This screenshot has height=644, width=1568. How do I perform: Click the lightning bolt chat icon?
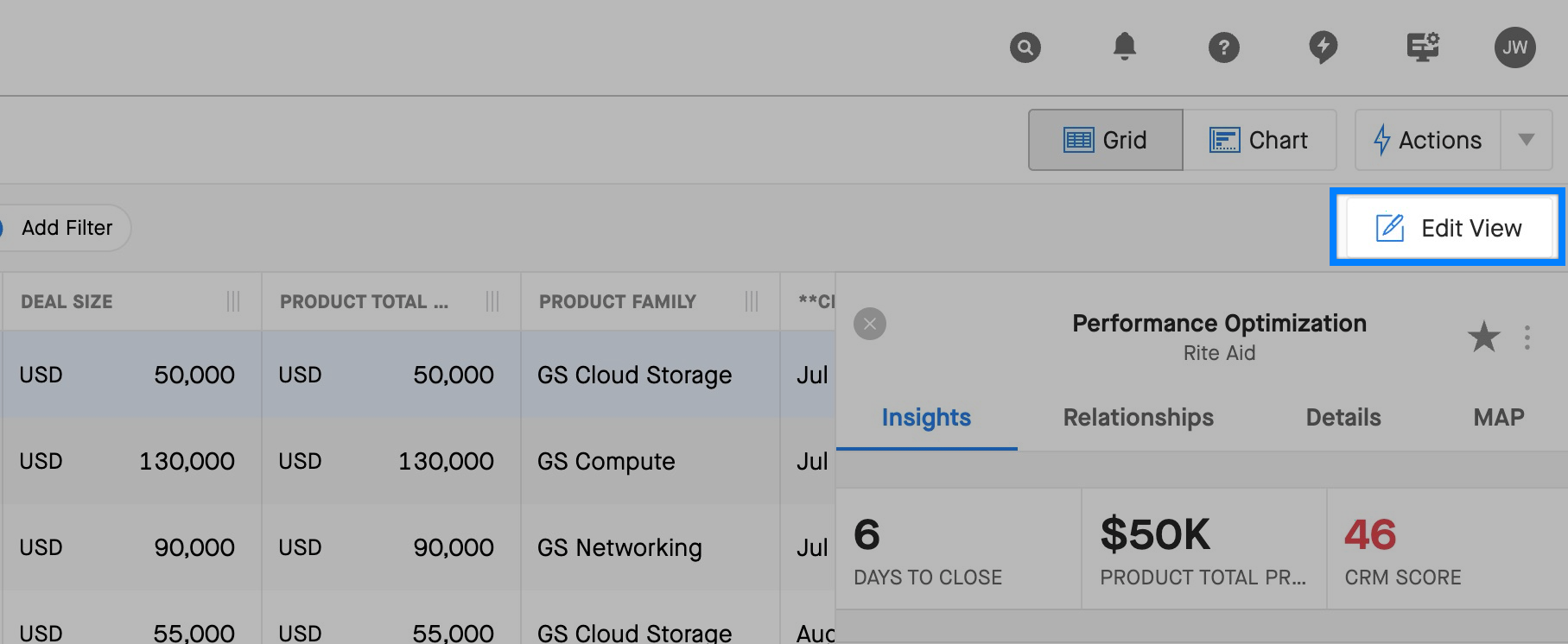[x=1323, y=47]
